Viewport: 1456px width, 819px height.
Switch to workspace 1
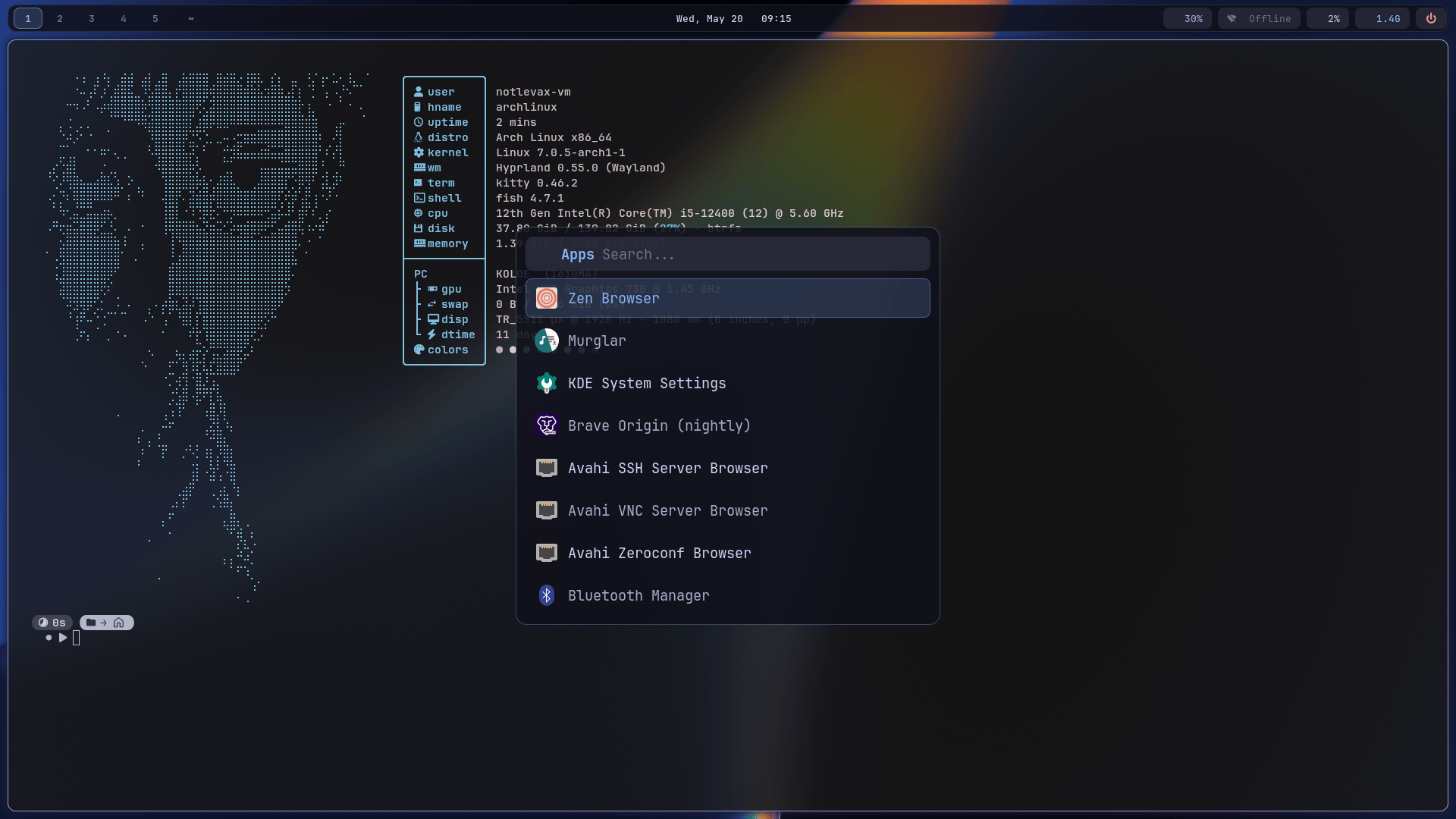(28, 18)
